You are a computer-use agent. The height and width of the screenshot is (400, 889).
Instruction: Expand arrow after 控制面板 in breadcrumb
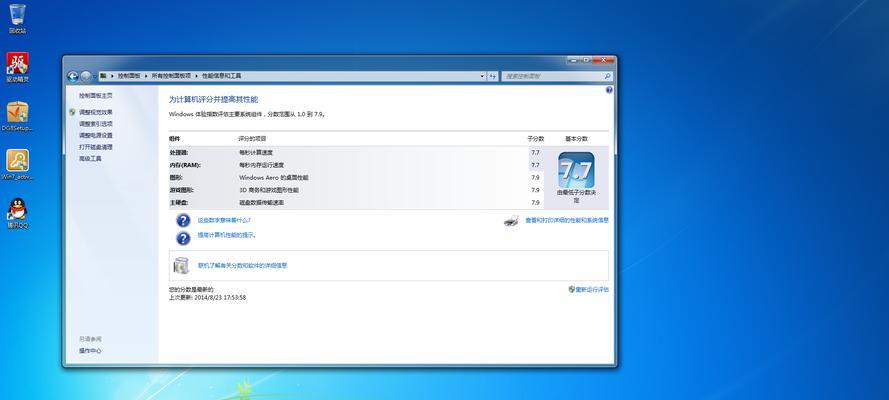tap(146, 76)
